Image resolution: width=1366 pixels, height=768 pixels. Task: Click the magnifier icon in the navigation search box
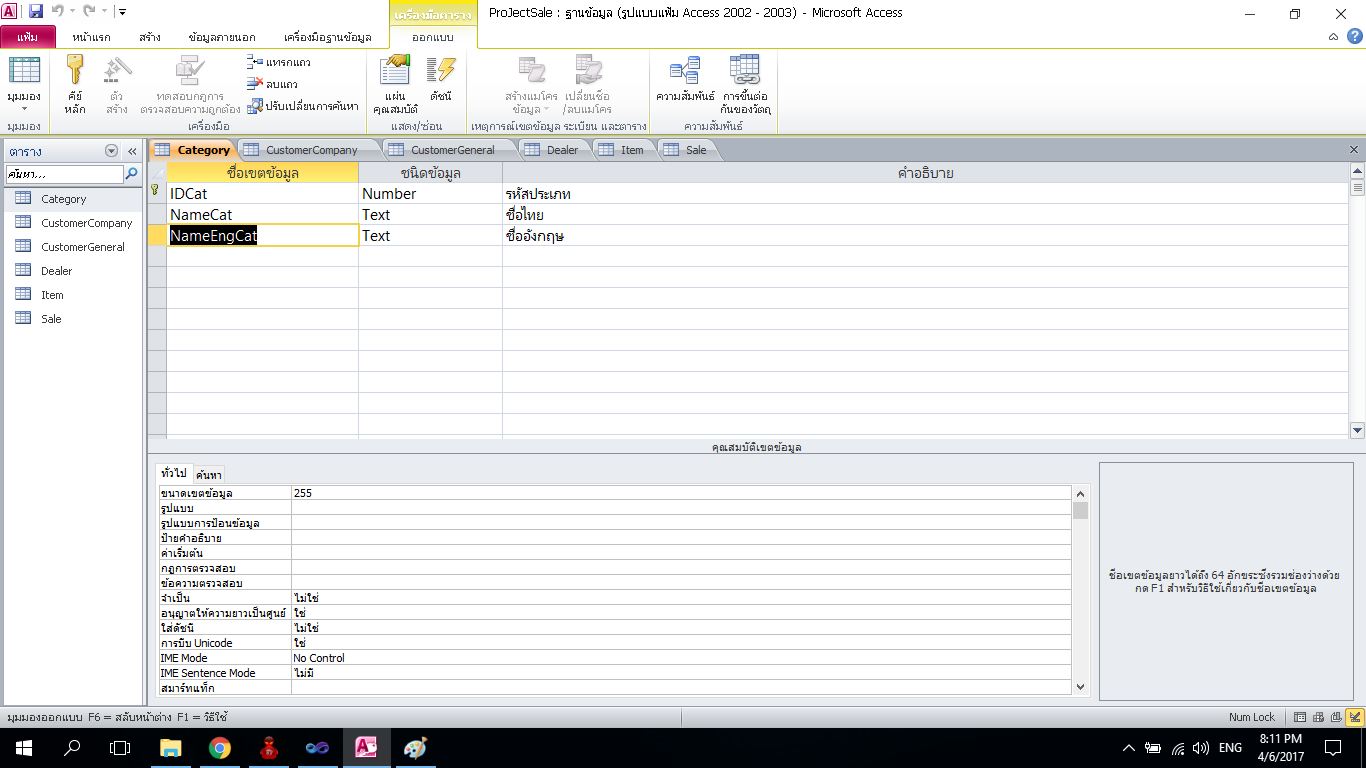point(131,174)
